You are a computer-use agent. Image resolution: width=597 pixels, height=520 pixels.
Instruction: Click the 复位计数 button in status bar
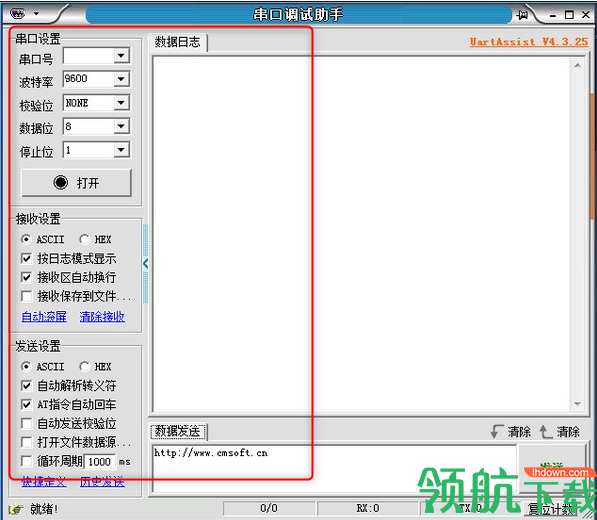[551, 509]
